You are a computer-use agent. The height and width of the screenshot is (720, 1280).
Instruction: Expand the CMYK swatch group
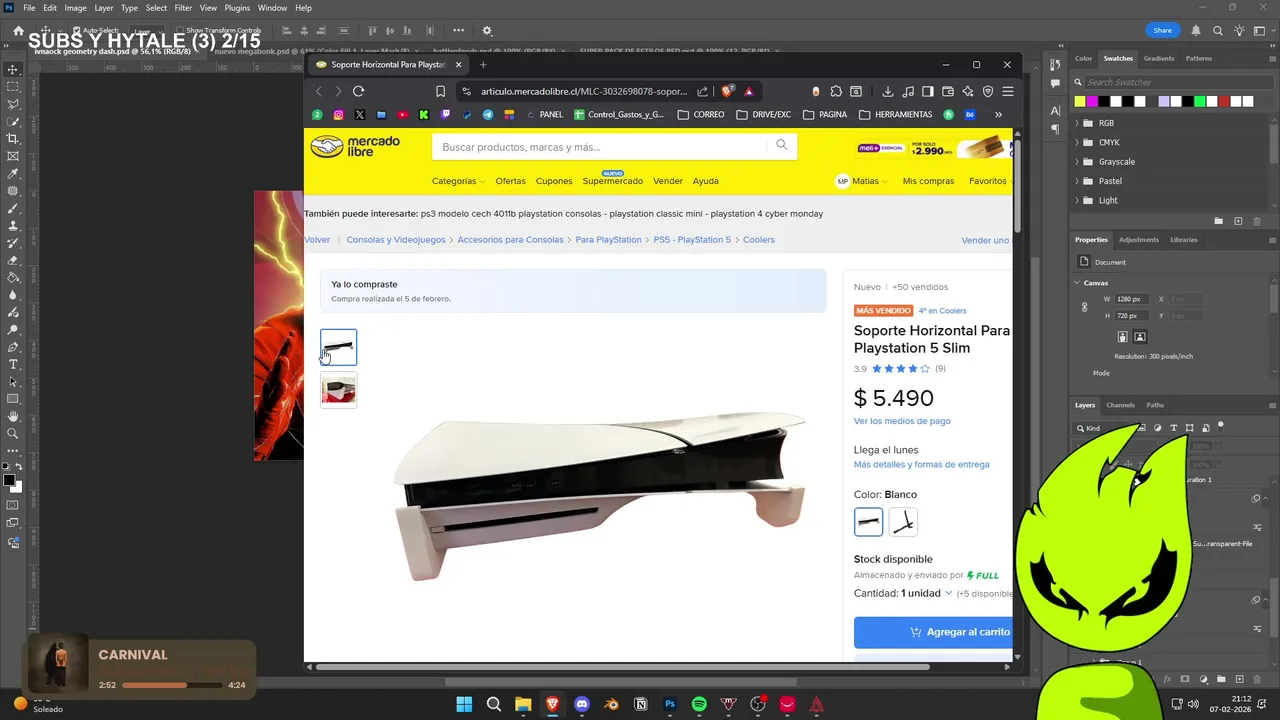1077,142
